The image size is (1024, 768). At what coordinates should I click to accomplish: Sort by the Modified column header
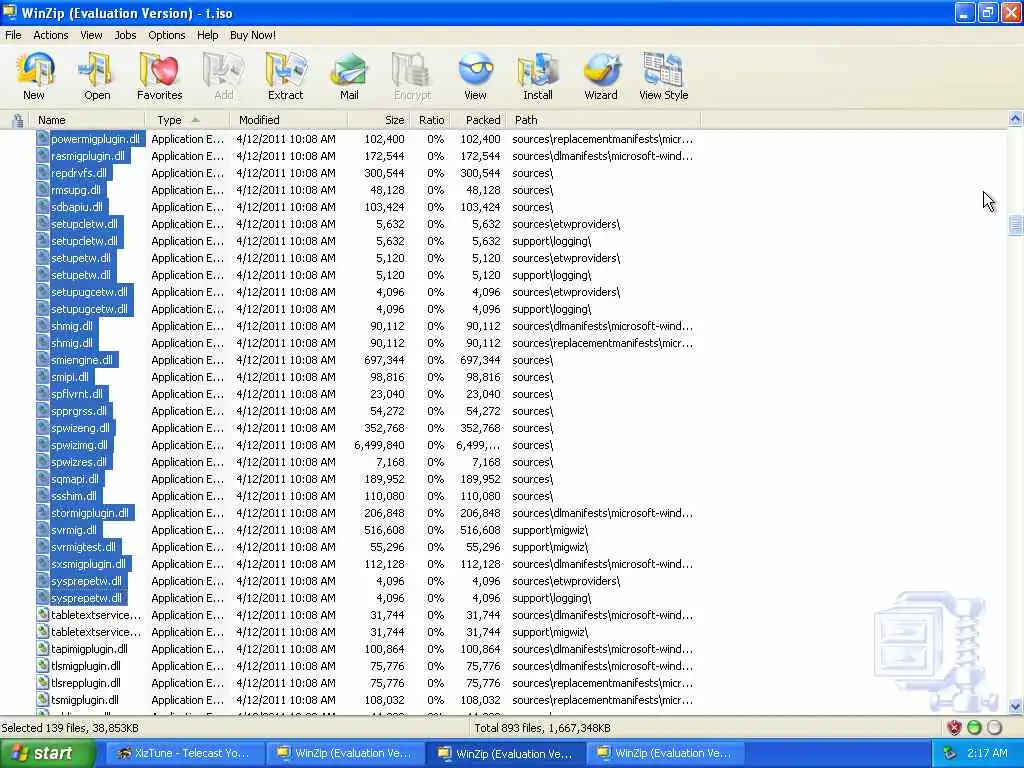click(x=289, y=120)
